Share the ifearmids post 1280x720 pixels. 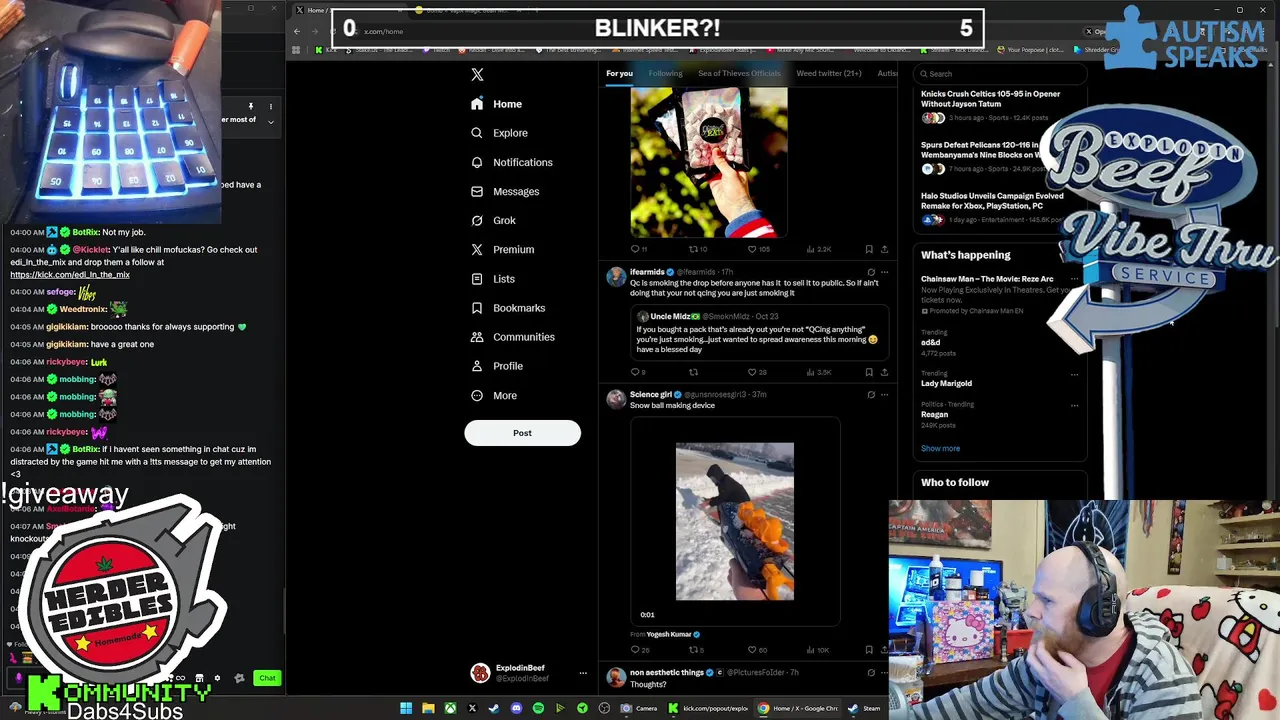pos(884,372)
